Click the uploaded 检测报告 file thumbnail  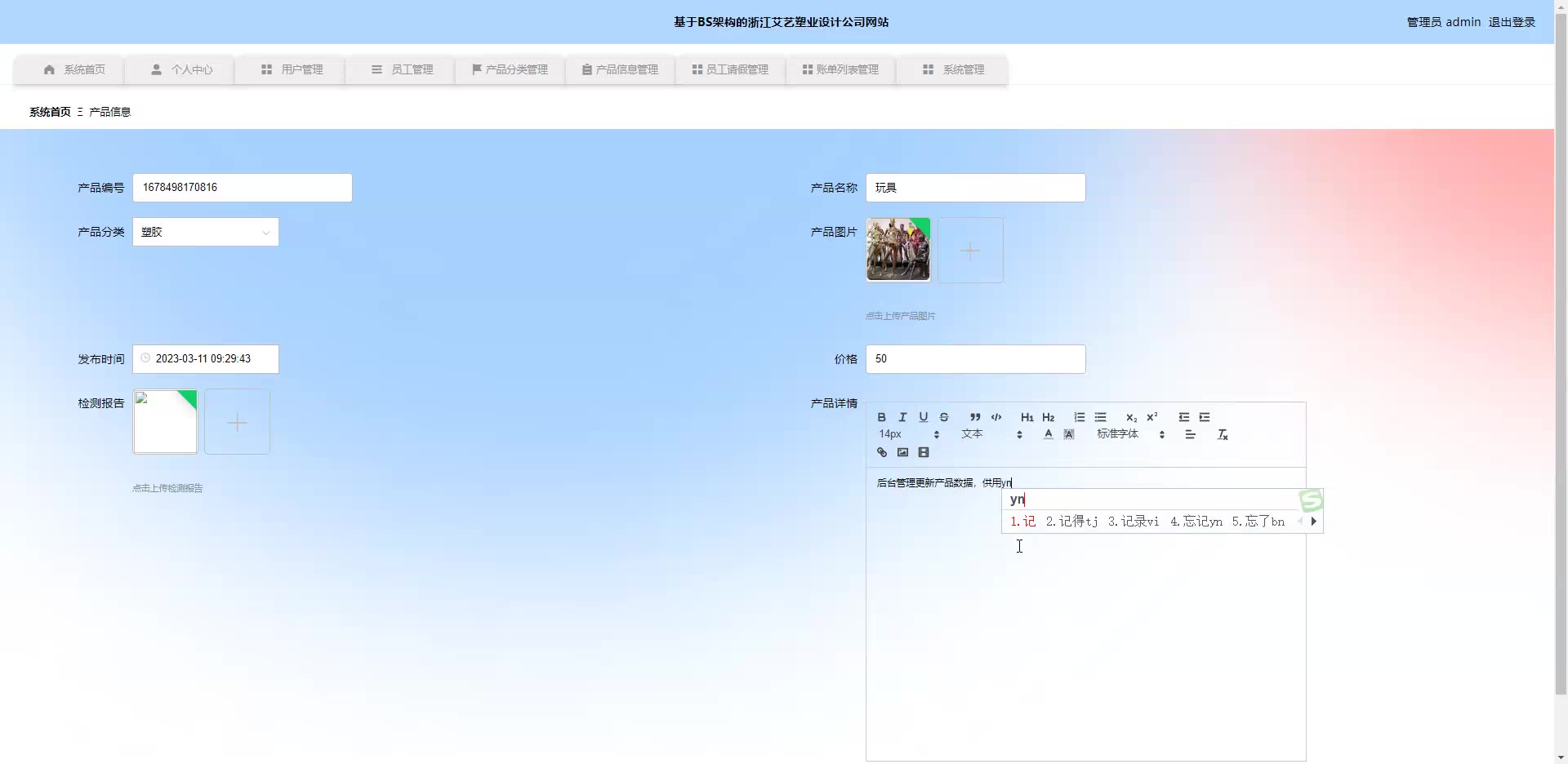[165, 421]
